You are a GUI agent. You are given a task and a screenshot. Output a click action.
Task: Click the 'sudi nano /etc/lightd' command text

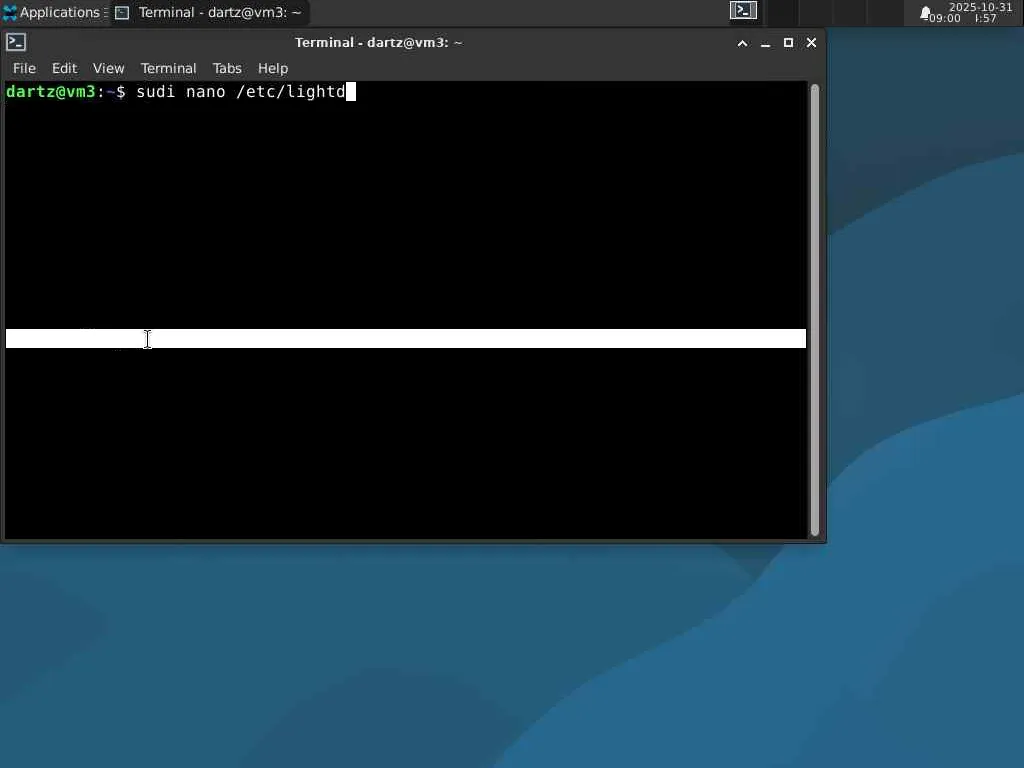tap(241, 92)
